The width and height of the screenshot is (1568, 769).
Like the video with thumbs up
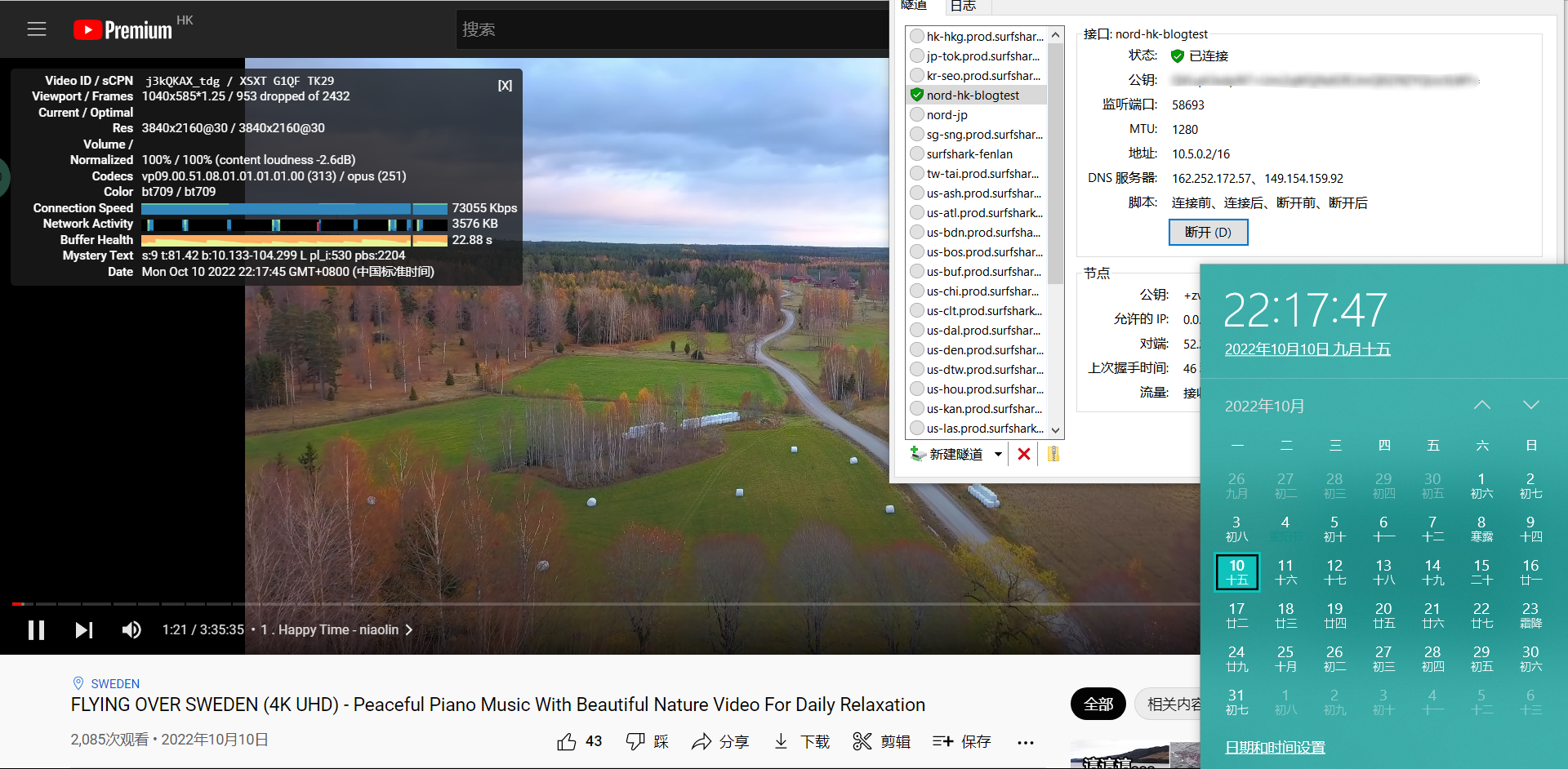coord(567,741)
